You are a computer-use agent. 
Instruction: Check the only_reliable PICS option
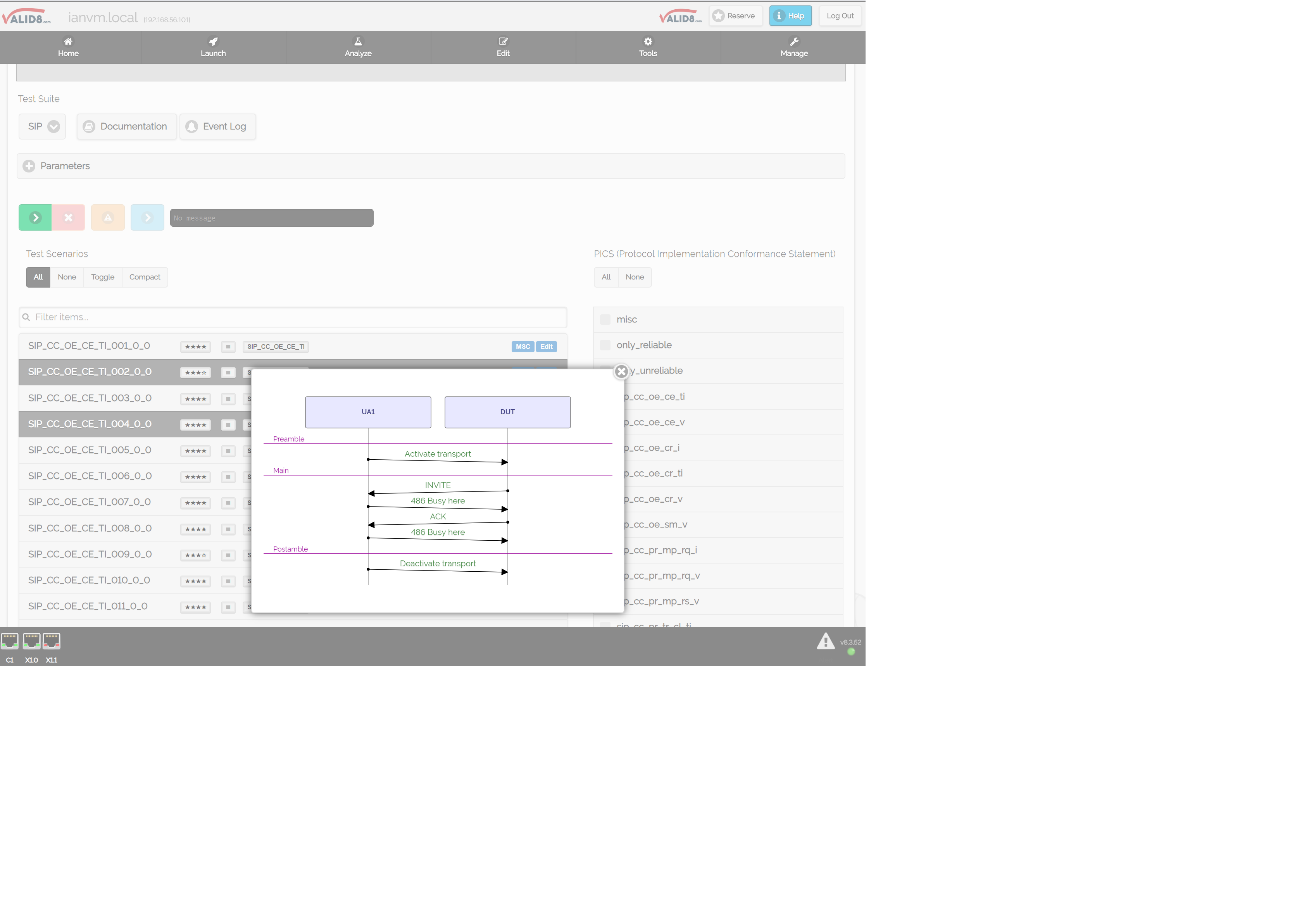(605, 345)
